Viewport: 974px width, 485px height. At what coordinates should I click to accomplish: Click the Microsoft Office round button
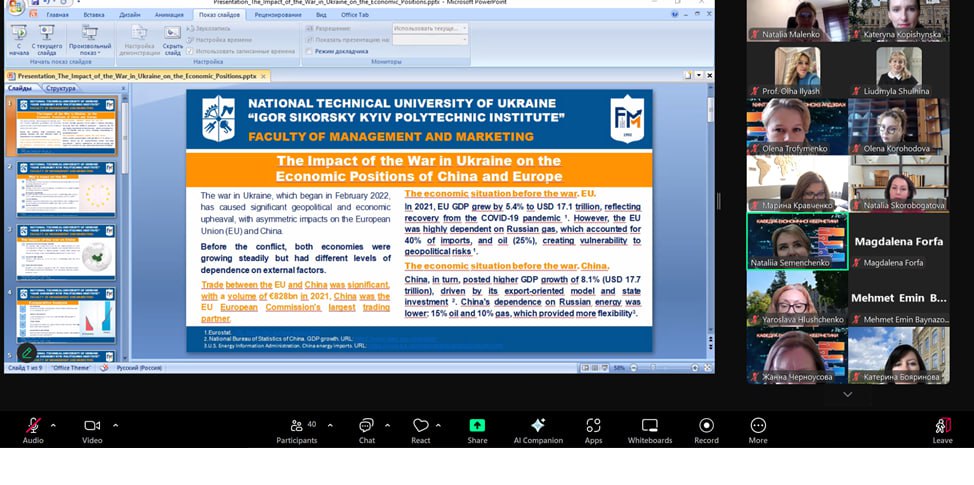coord(16,7)
